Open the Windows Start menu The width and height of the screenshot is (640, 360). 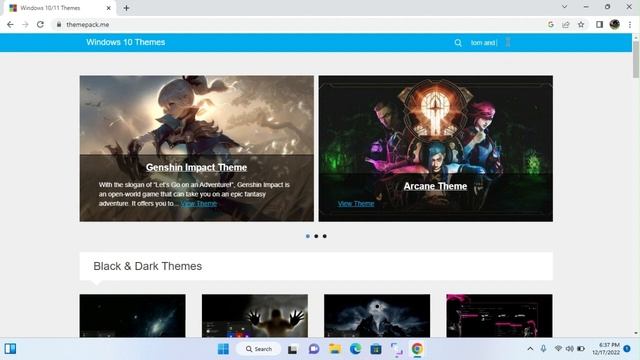coord(223,349)
